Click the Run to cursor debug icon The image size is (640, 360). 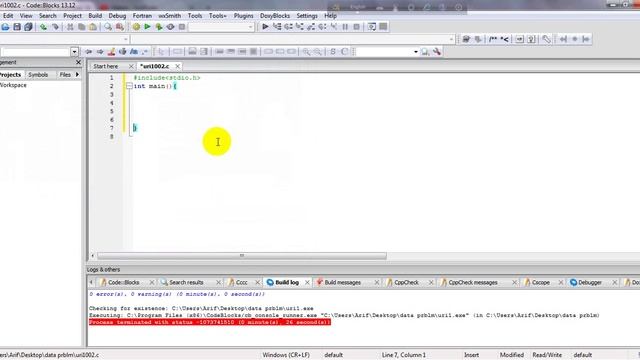(x=277, y=27)
